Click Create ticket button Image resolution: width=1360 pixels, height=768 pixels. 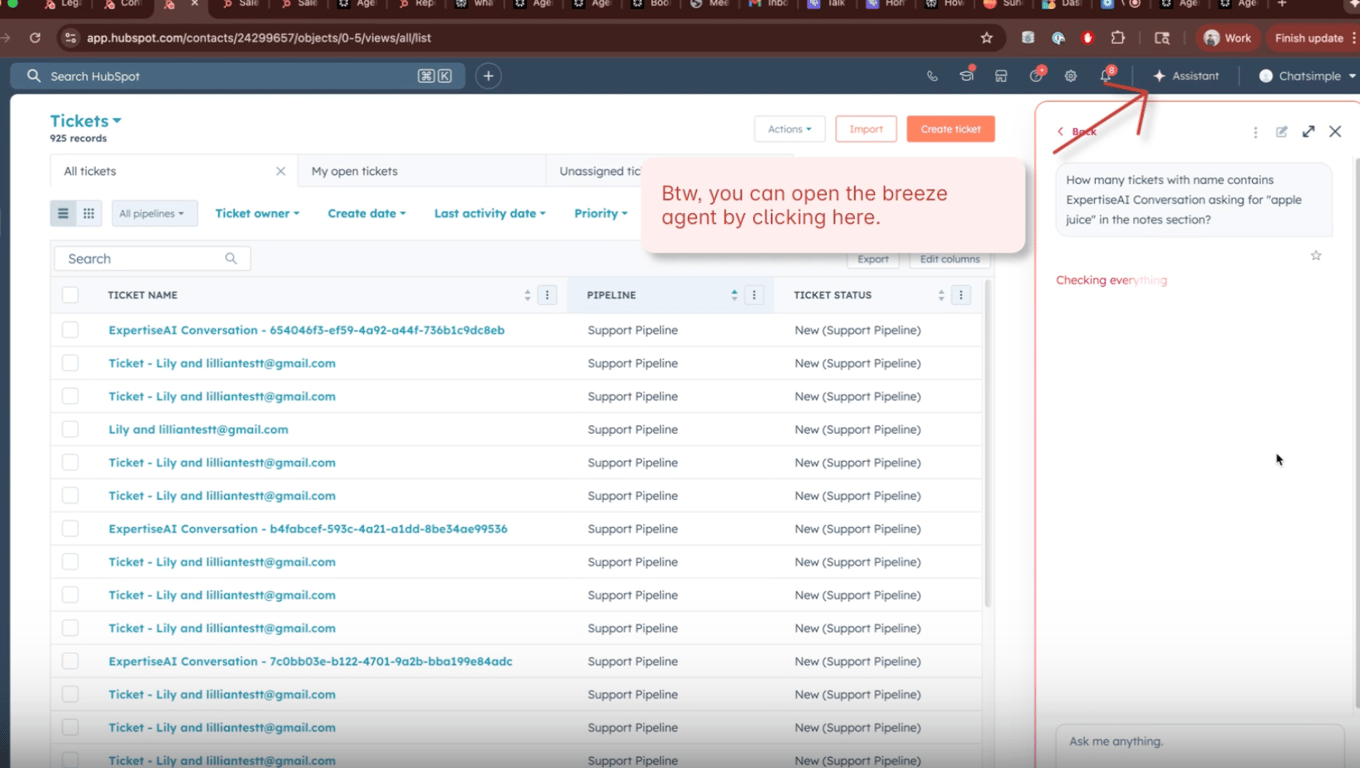click(951, 129)
